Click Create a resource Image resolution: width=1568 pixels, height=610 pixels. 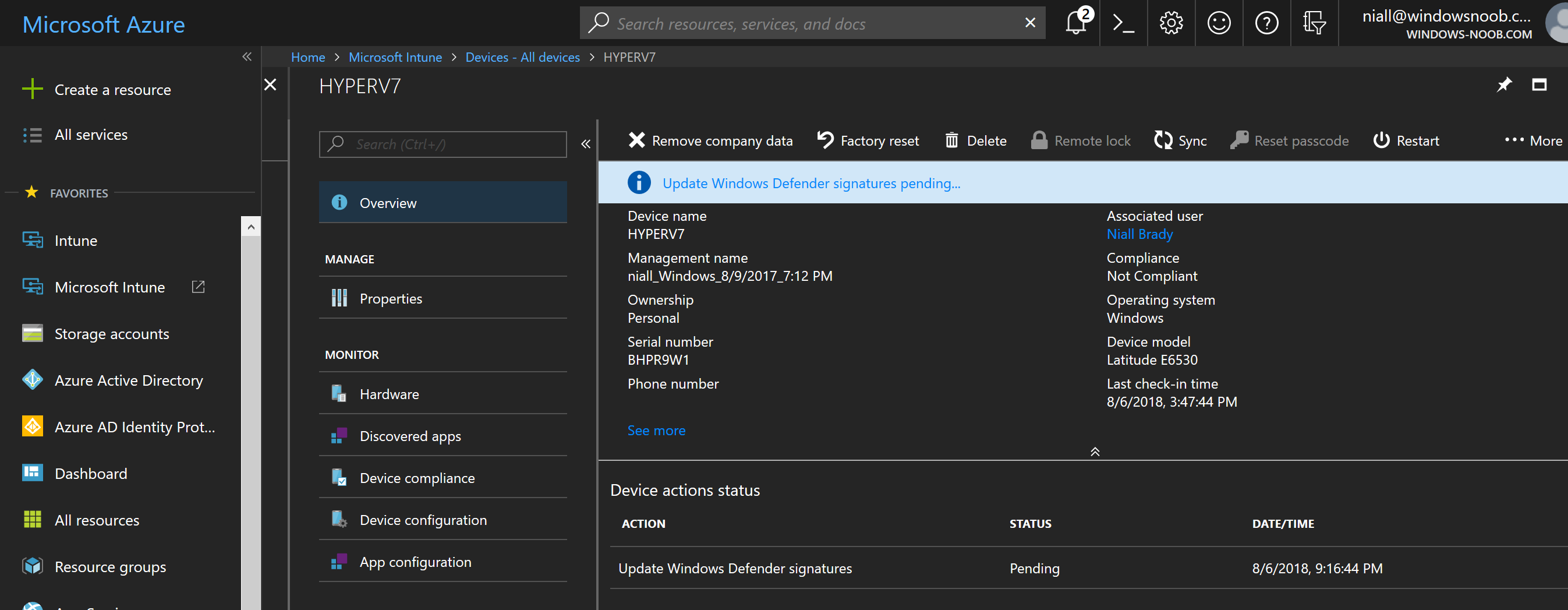[96, 90]
